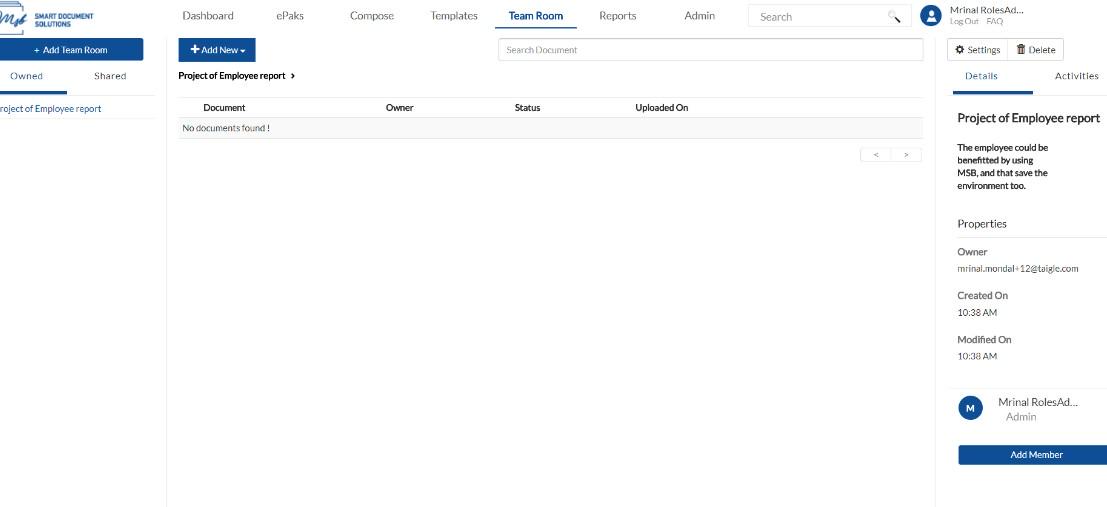This screenshot has width=1107, height=507.
Task: Click the Owner column header
Action: pos(400,108)
